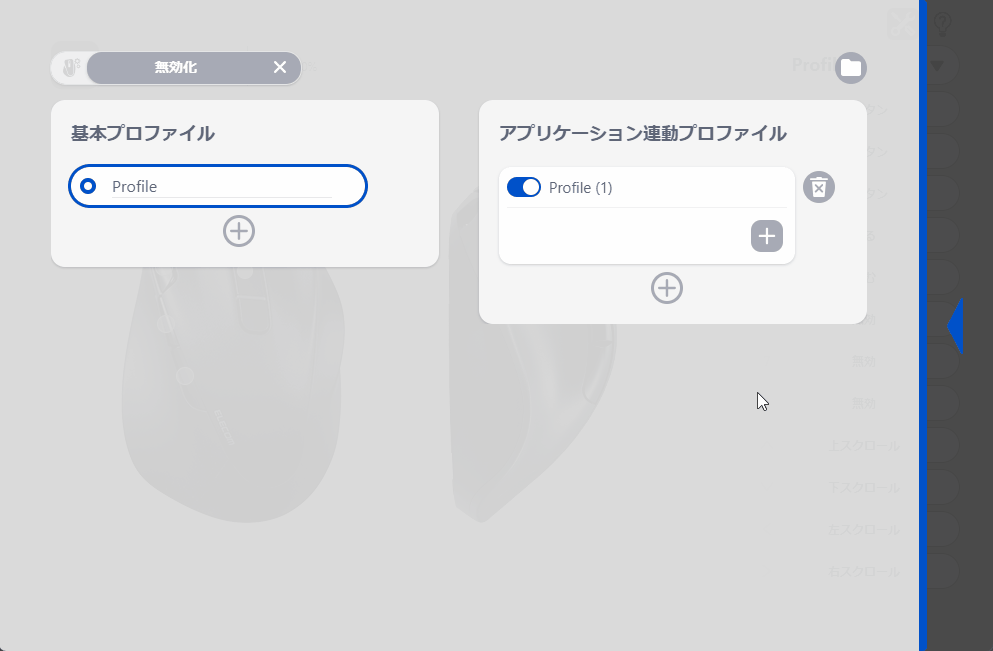
Task: Delete Profile (1) with the trash icon
Action: [819, 187]
